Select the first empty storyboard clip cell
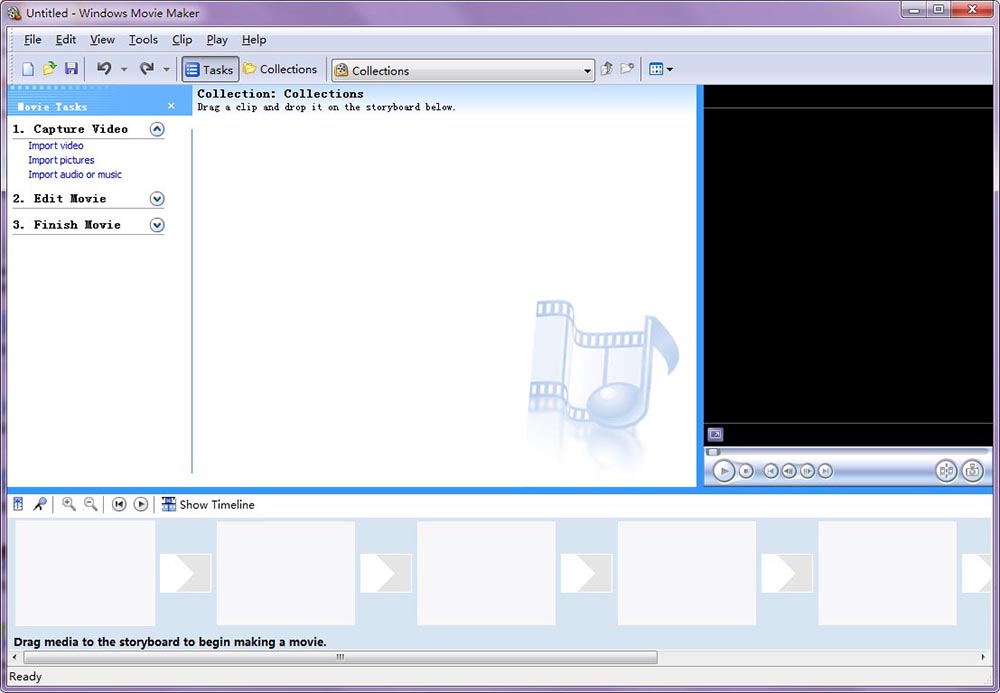The height and width of the screenshot is (693, 1000). click(85, 573)
